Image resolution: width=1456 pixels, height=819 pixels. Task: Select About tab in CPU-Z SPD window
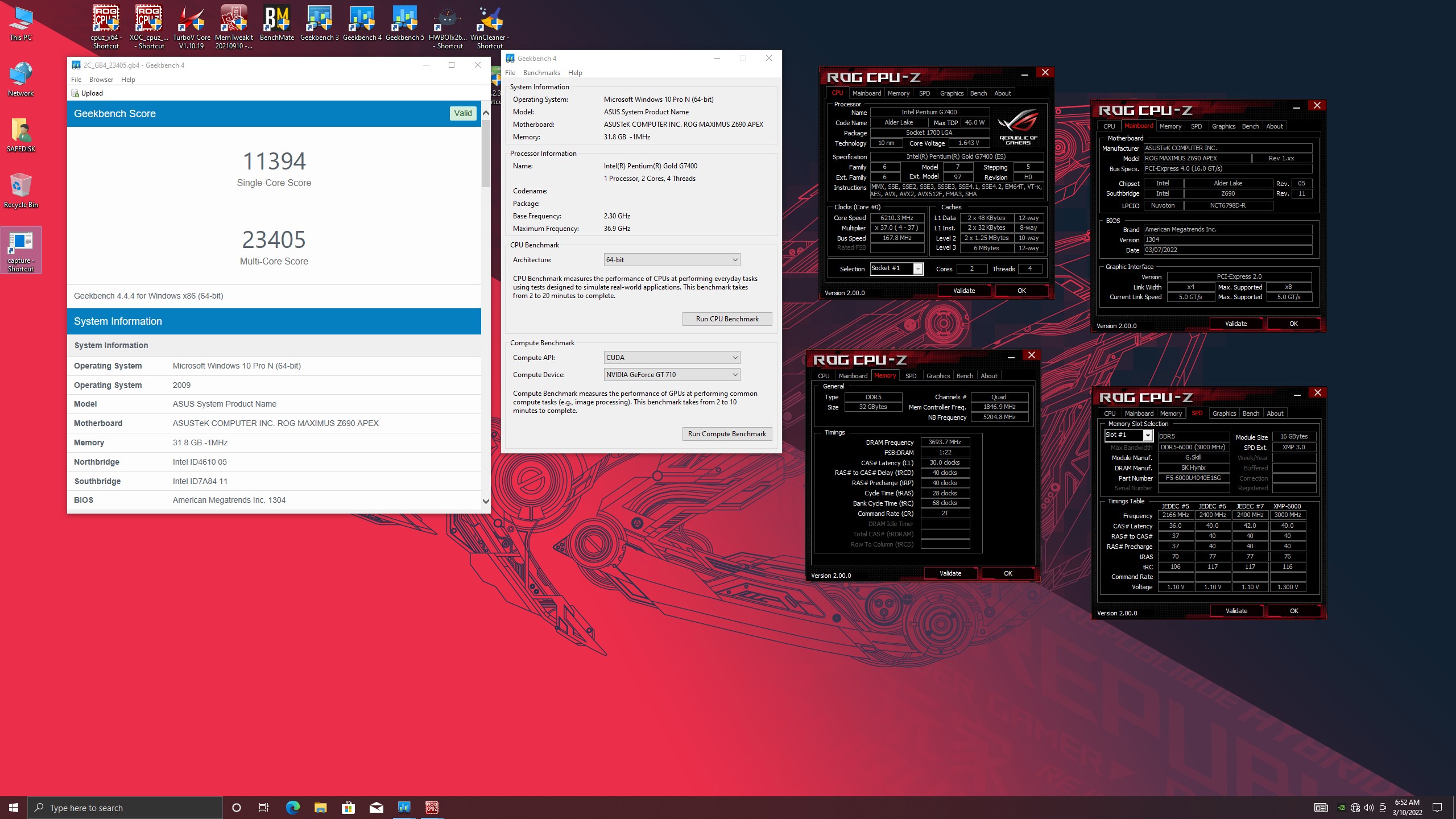click(x=1275, y=413)
